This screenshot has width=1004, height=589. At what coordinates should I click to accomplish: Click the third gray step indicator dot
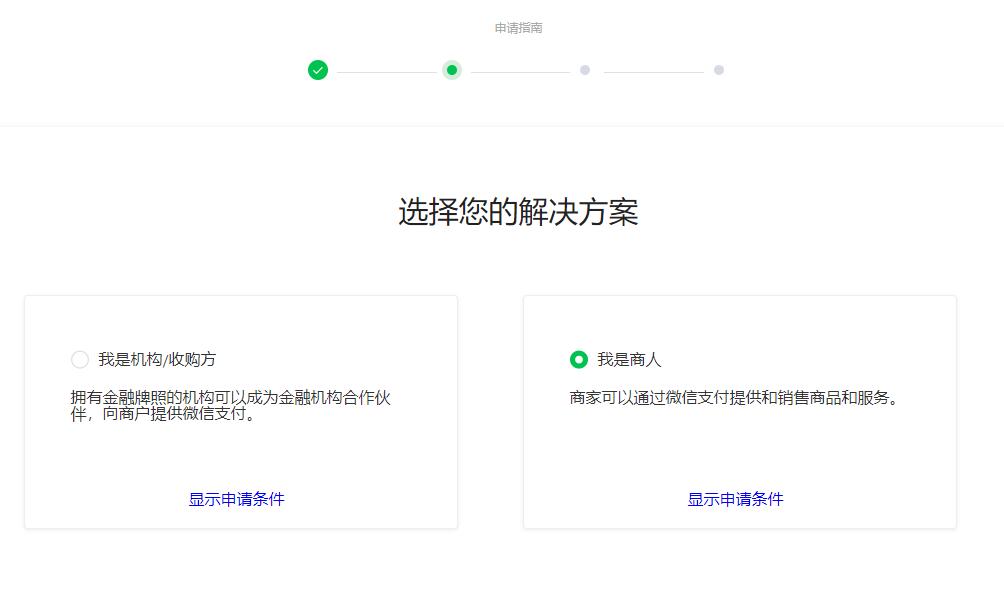pos(585,70)
